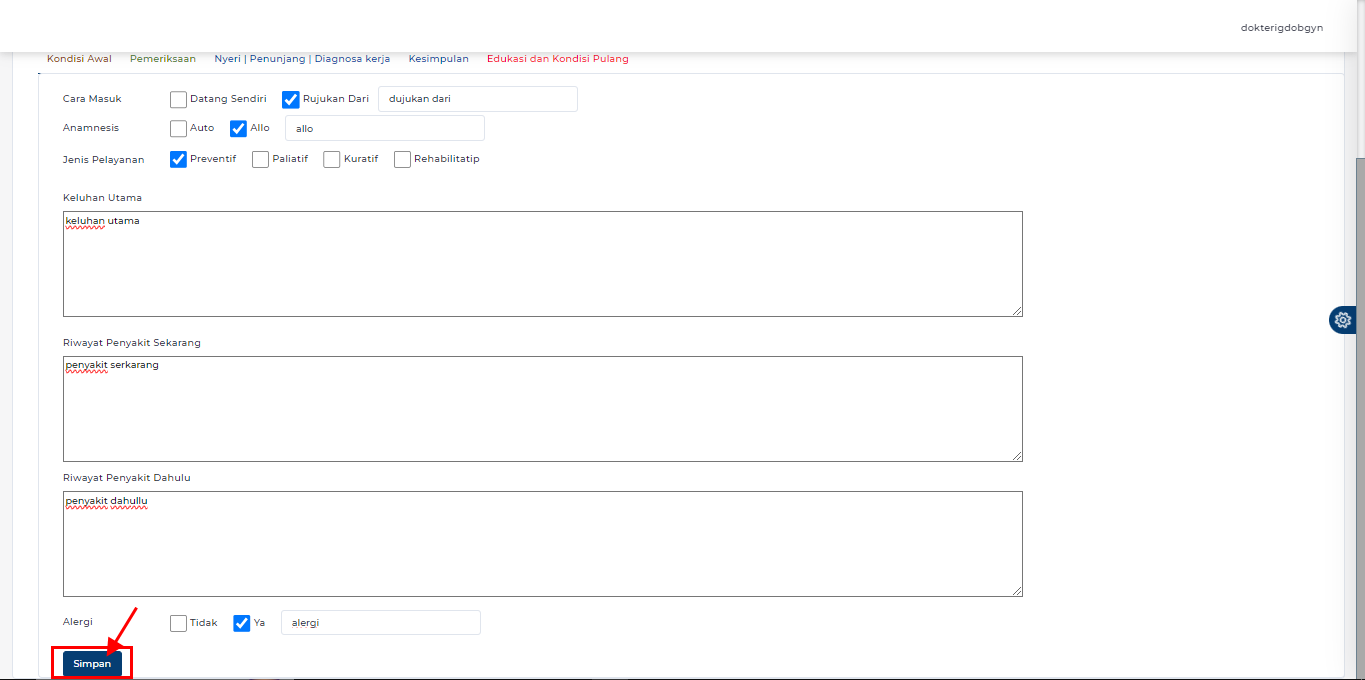Open the gear settings icon on right edge
The height and width of the screenshot is (680, 1365).
[1342, 320]
